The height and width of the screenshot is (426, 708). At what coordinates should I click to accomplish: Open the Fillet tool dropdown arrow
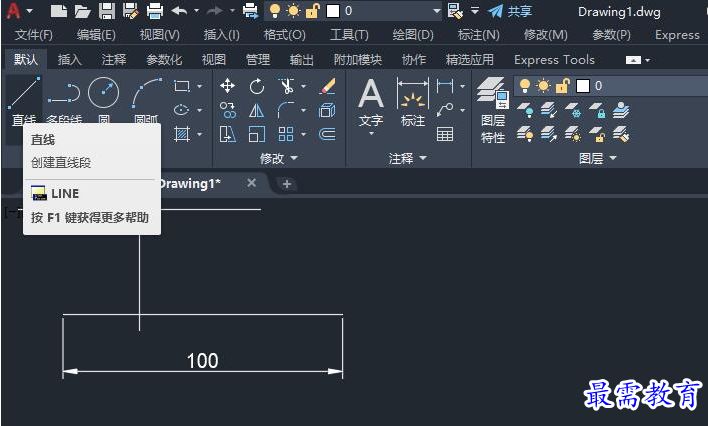click(x=303, y=110)
